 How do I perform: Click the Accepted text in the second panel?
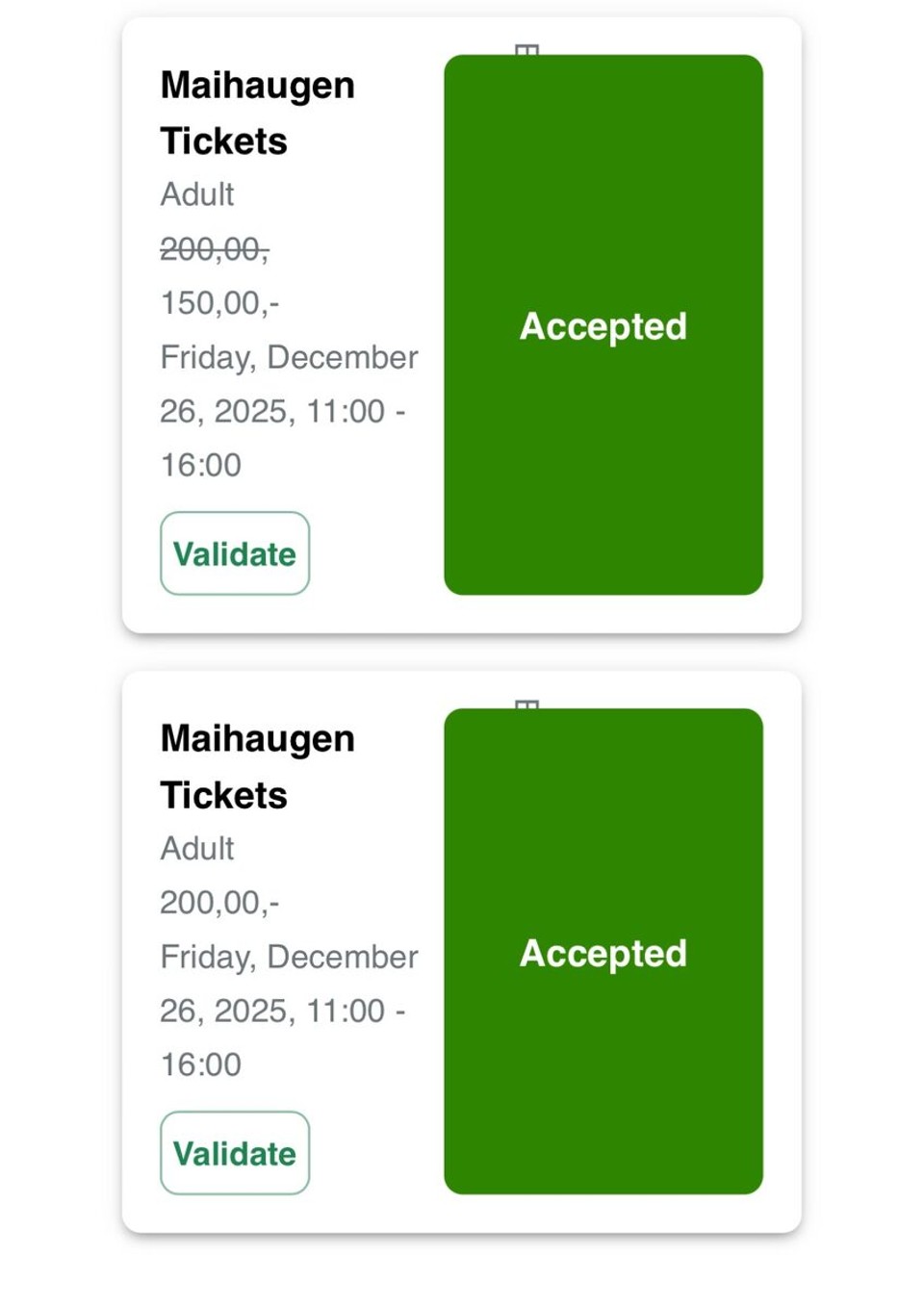[603, 953]
